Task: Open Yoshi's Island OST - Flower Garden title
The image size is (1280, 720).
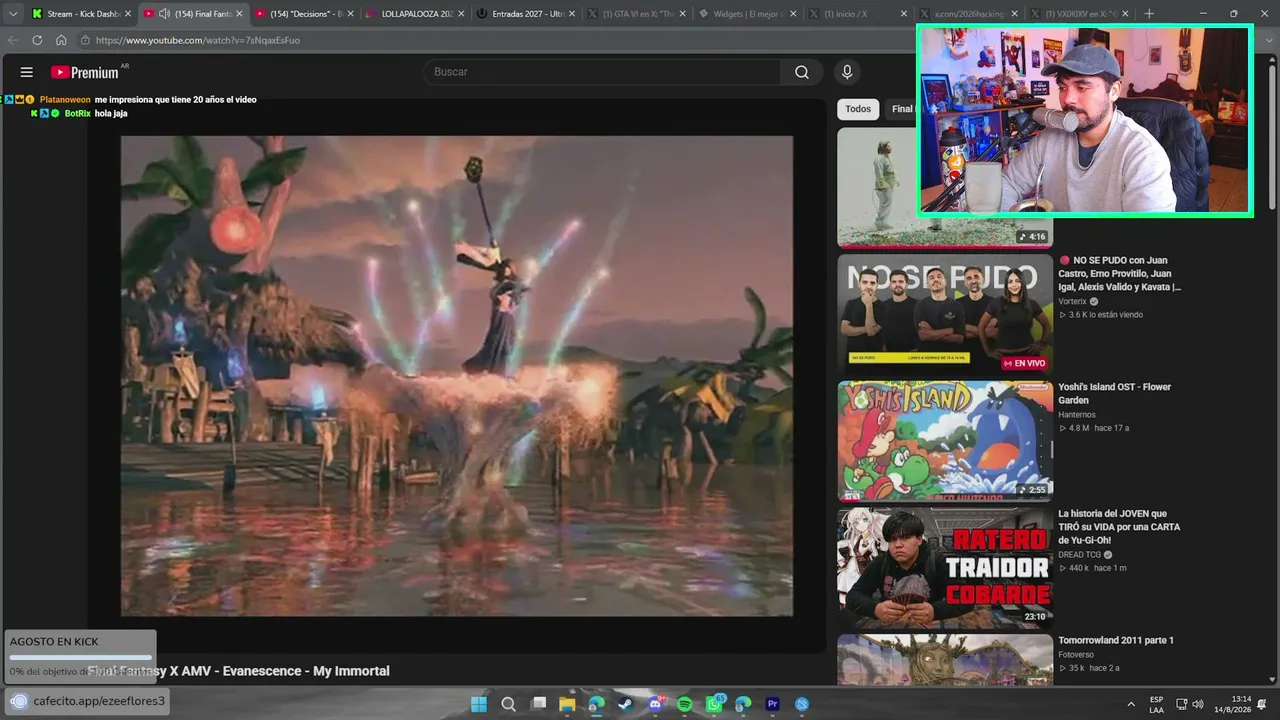Action: [x=1114, y=393]
